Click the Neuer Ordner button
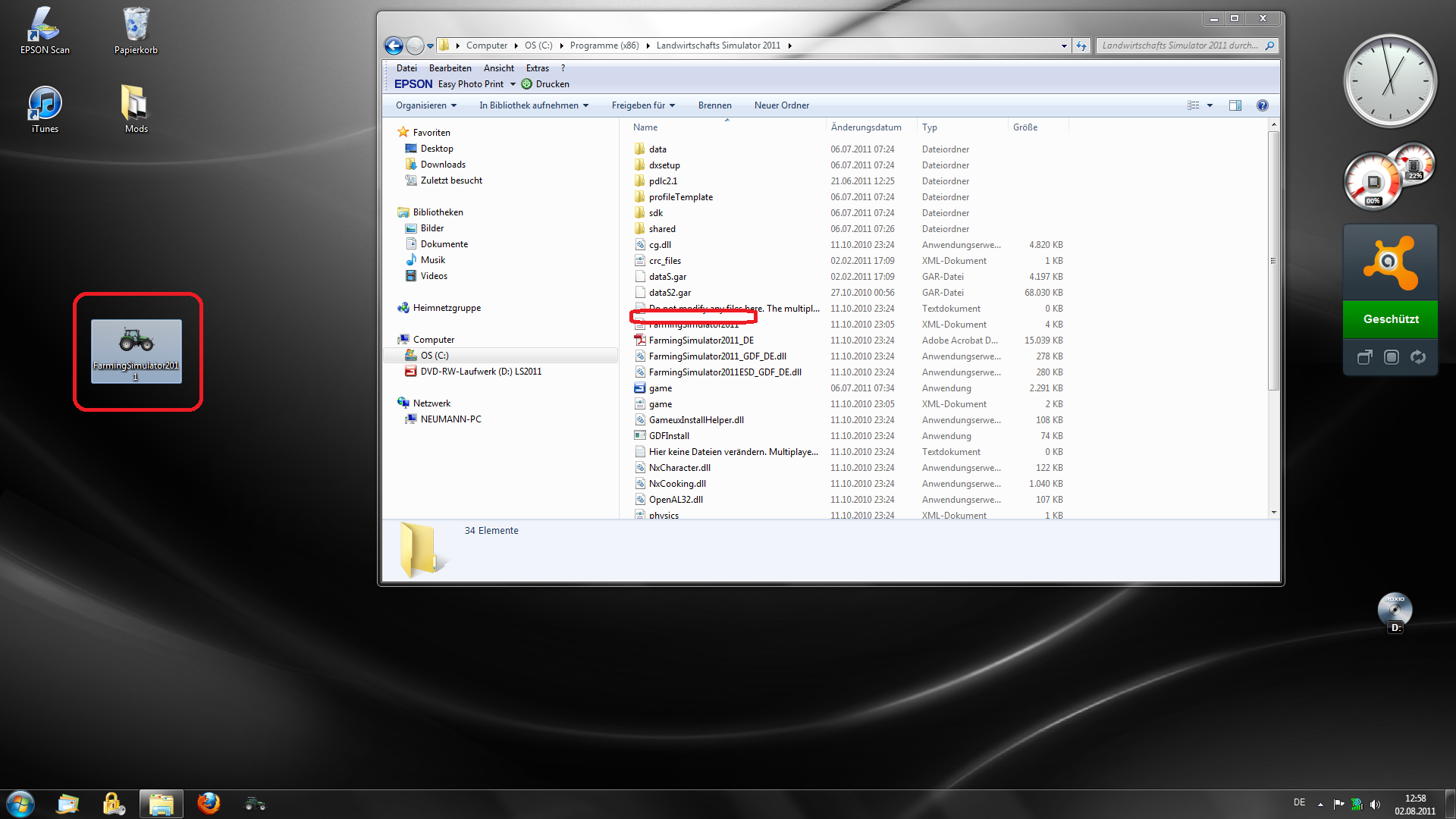 click(x=781, y=105)
